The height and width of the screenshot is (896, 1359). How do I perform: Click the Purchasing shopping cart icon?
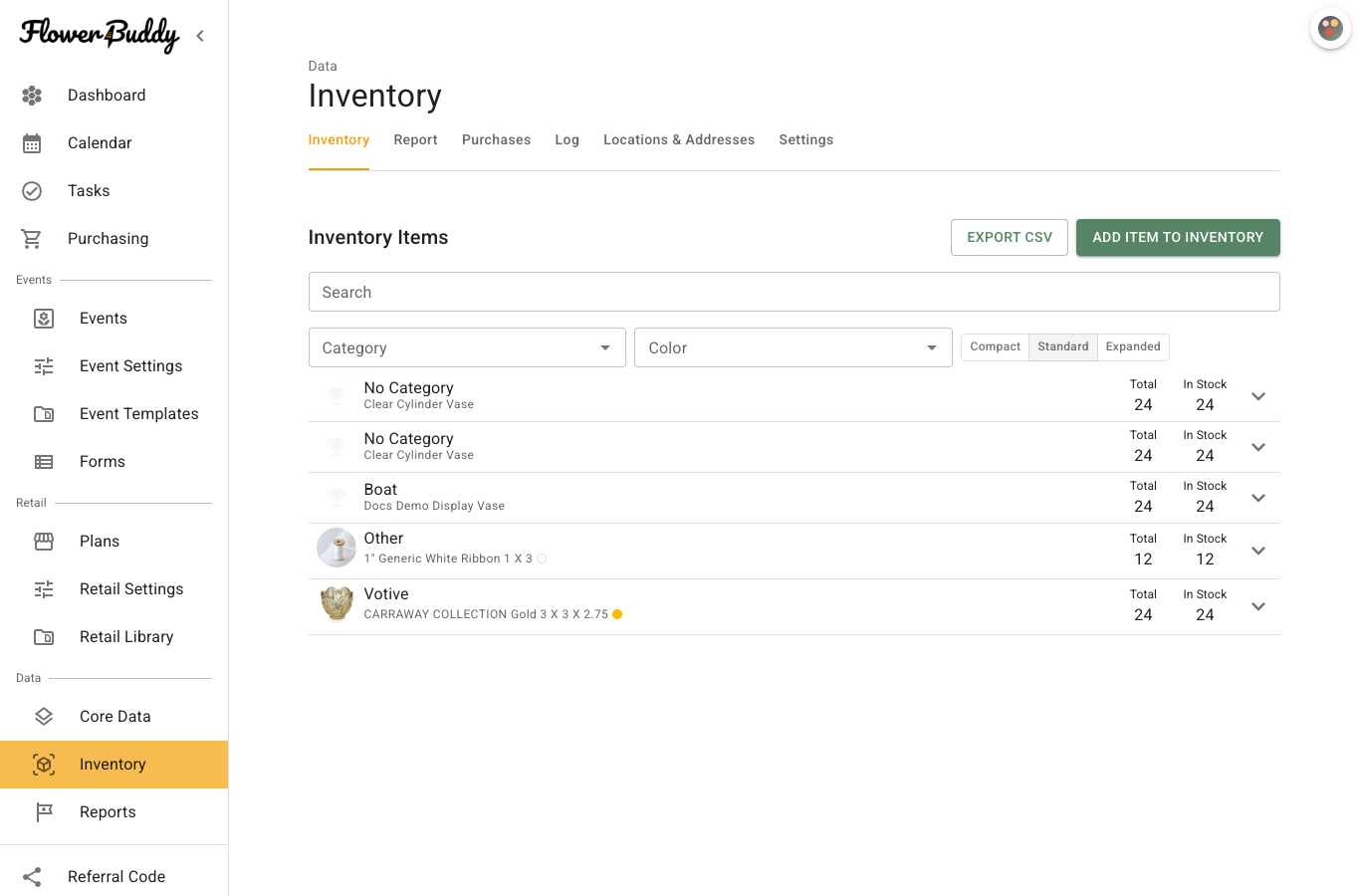click(32, 239)
